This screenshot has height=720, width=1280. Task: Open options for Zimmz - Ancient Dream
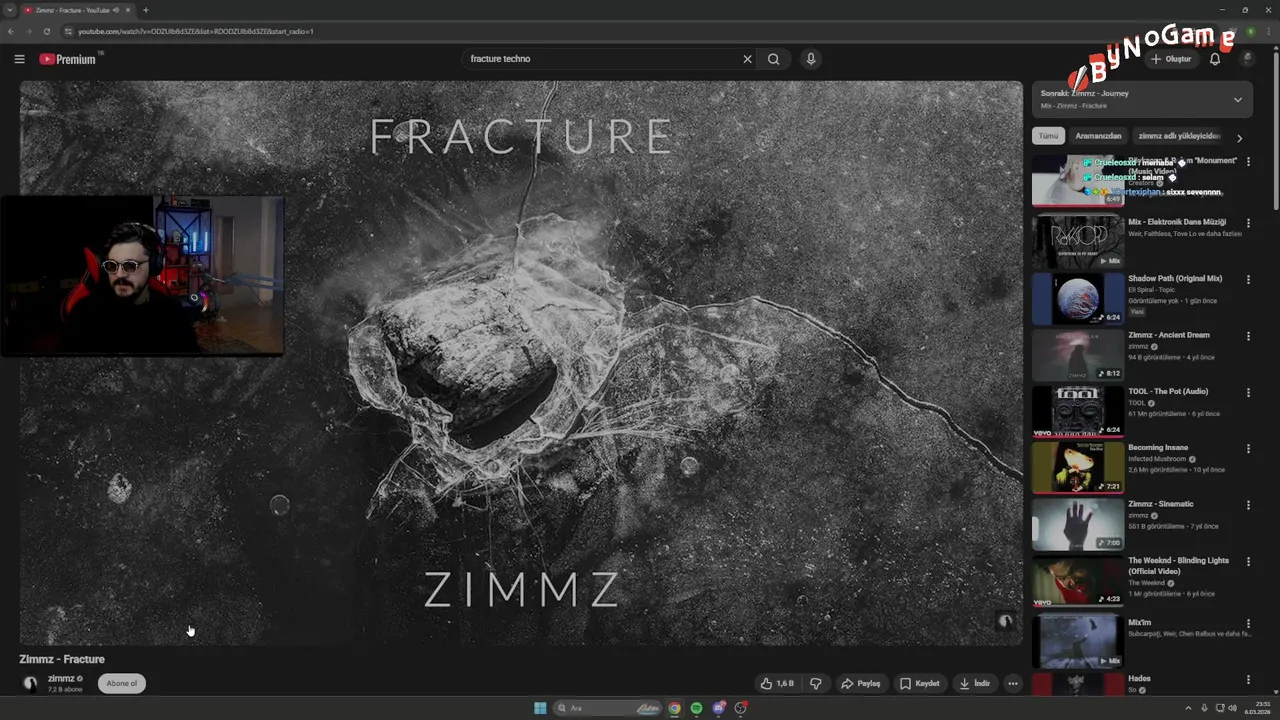pos(1248,336)
